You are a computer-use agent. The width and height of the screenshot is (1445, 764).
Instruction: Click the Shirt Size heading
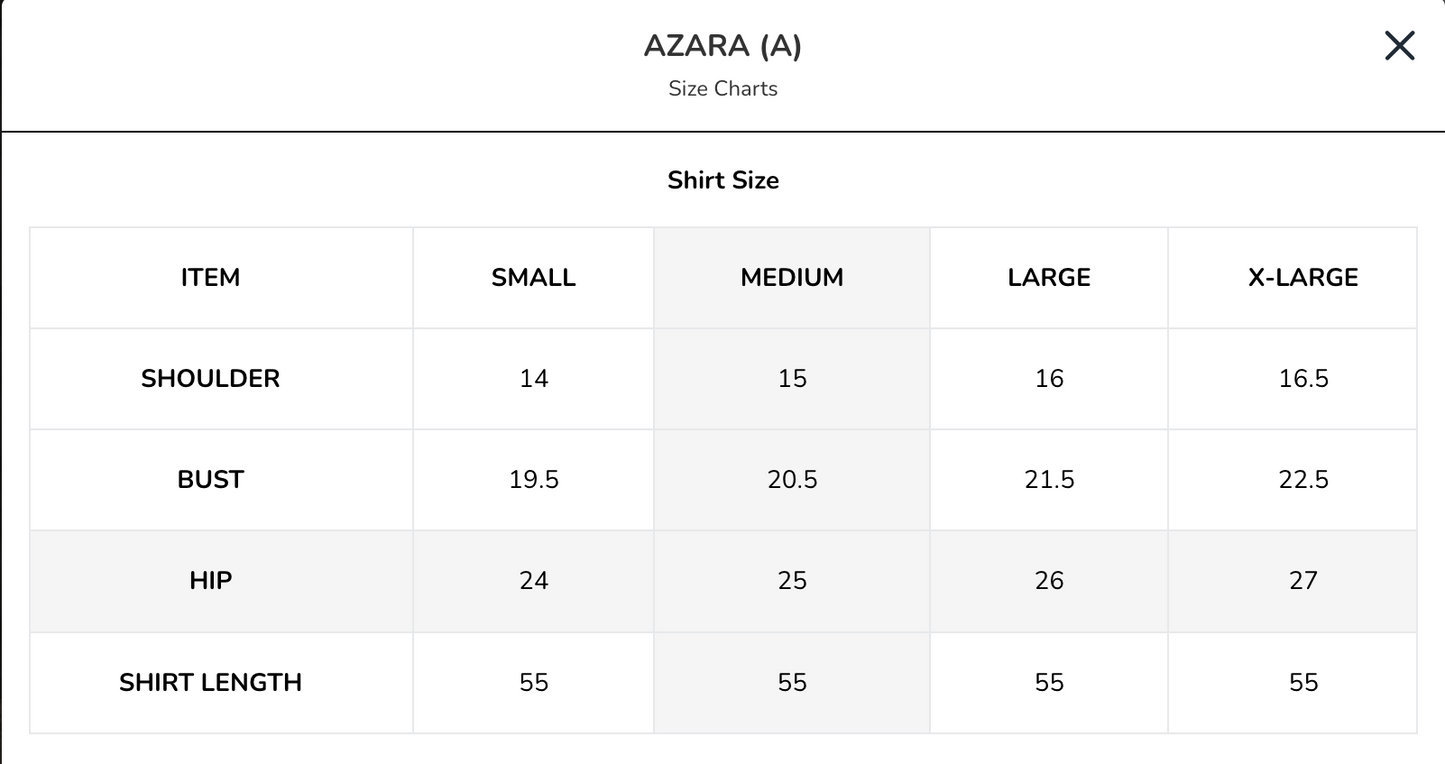click(x=722, y=180)
